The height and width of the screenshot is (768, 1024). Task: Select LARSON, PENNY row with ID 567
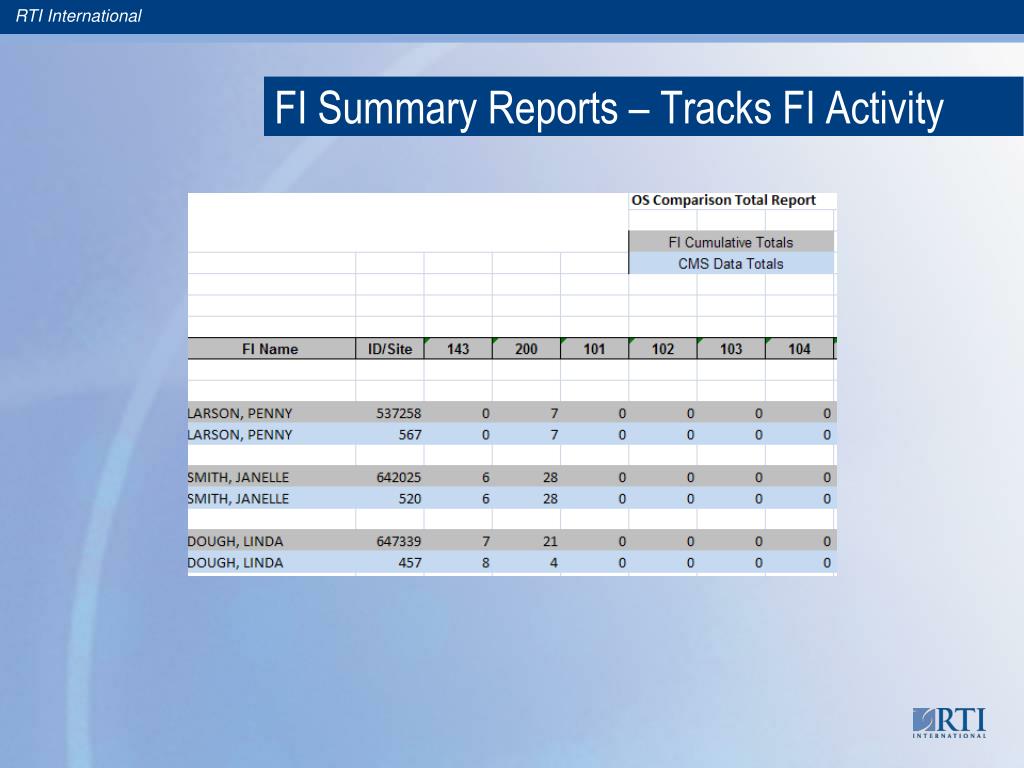tap(511, 434)
